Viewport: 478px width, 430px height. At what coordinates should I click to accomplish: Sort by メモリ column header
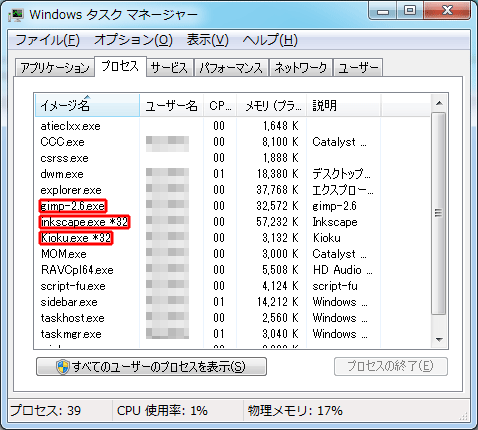pyautogui.click(x=272, y=106)
